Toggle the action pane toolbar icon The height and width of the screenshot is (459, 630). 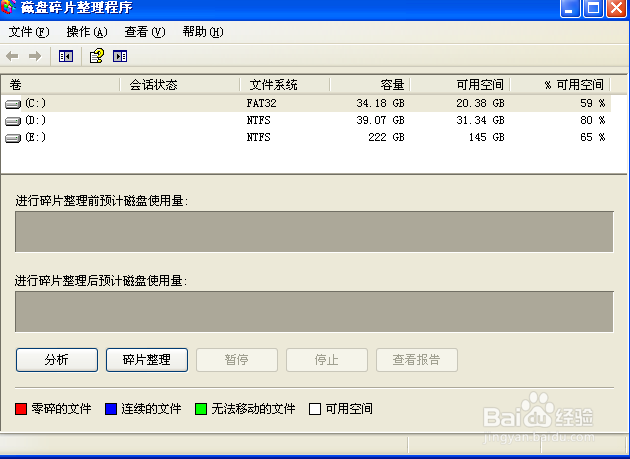coord(120,56)
